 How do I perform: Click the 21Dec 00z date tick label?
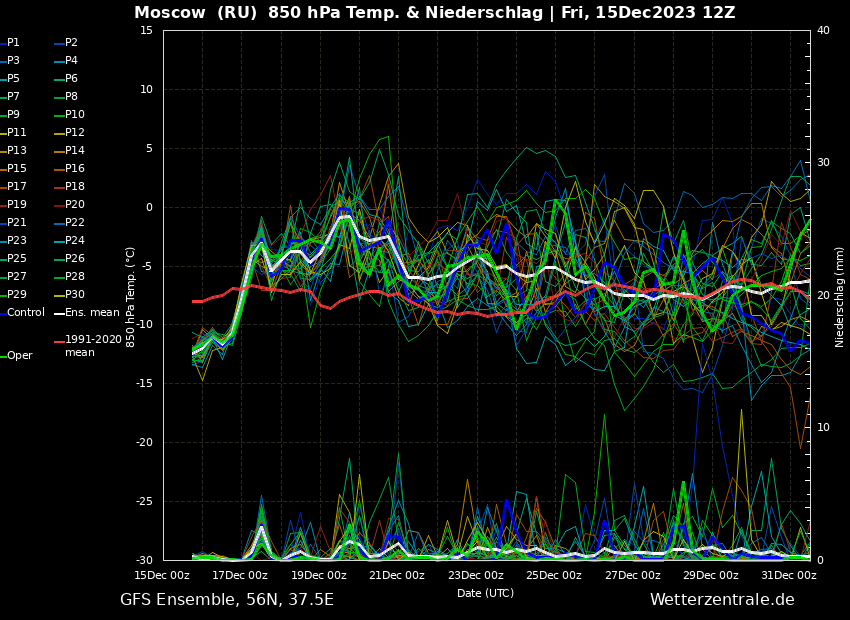point(397,576)
